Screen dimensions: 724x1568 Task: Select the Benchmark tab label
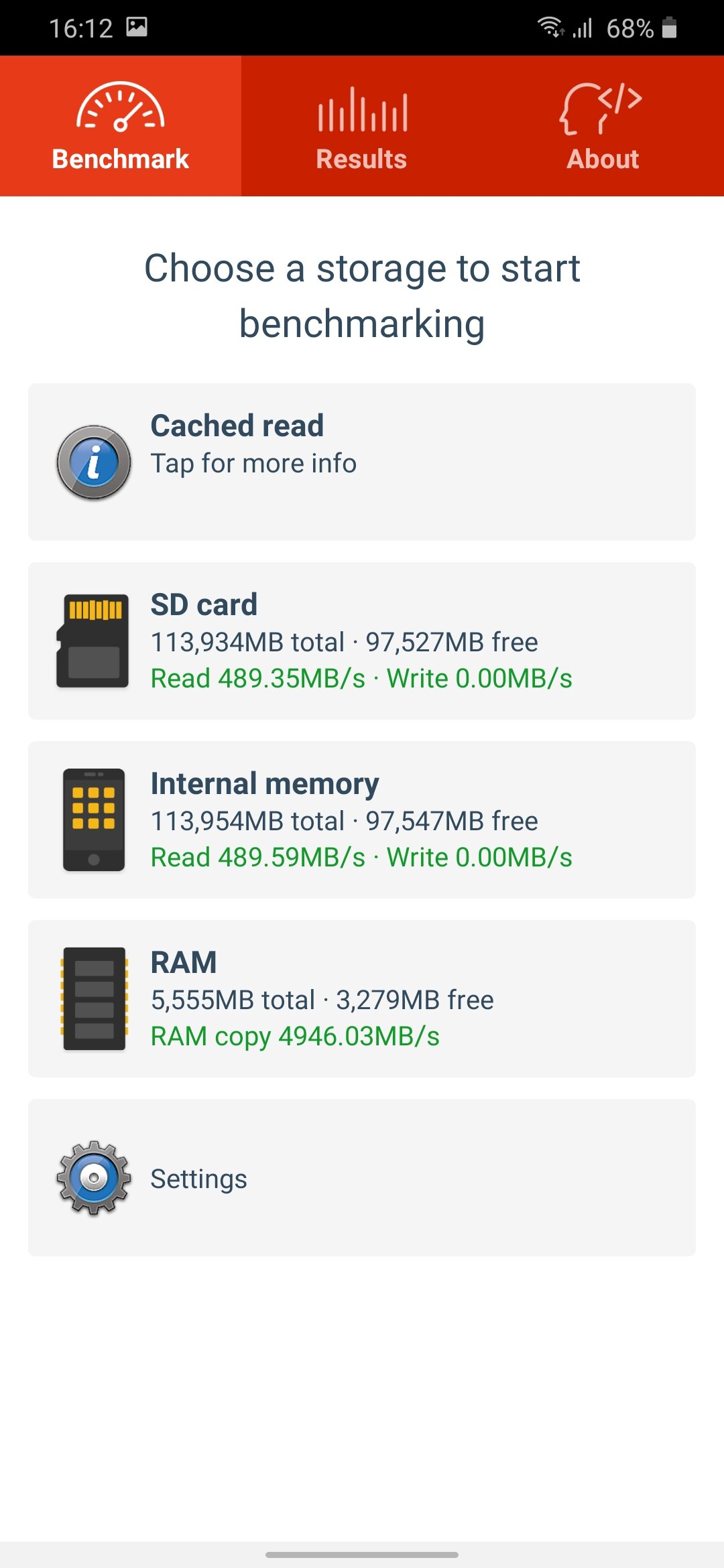point(121,159)
